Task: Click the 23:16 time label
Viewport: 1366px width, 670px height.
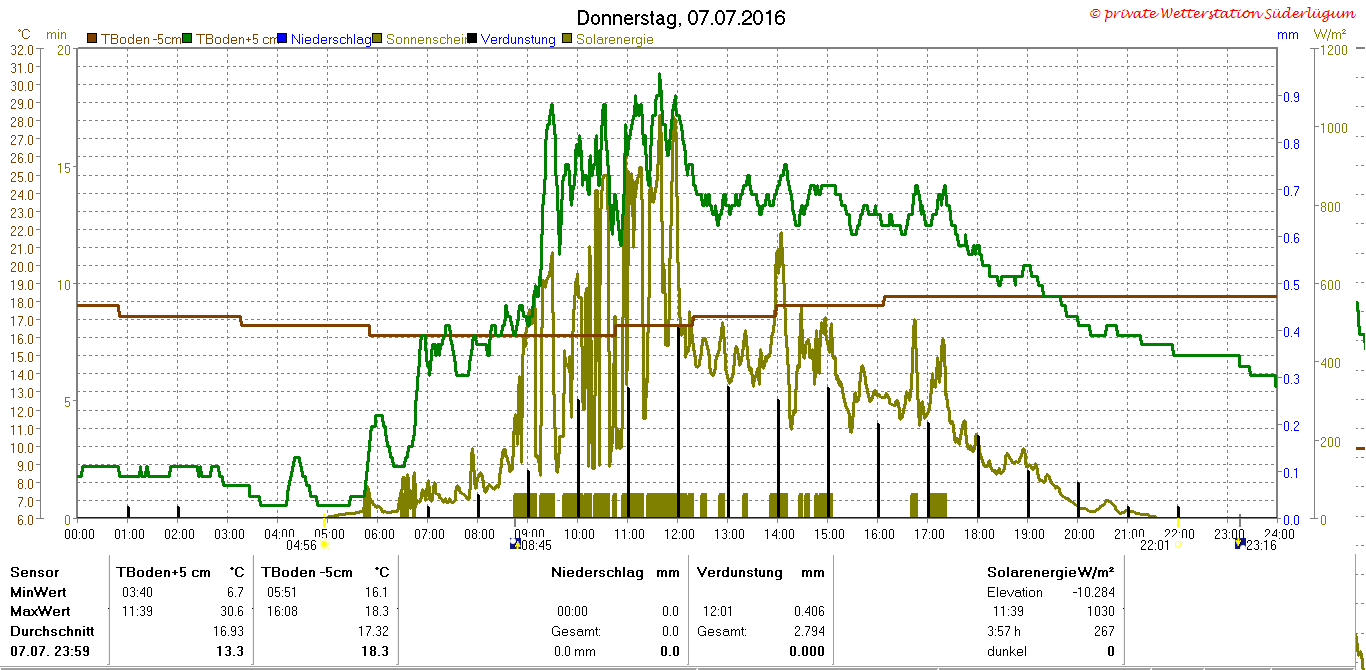Action: click(x=1261, y=545)
